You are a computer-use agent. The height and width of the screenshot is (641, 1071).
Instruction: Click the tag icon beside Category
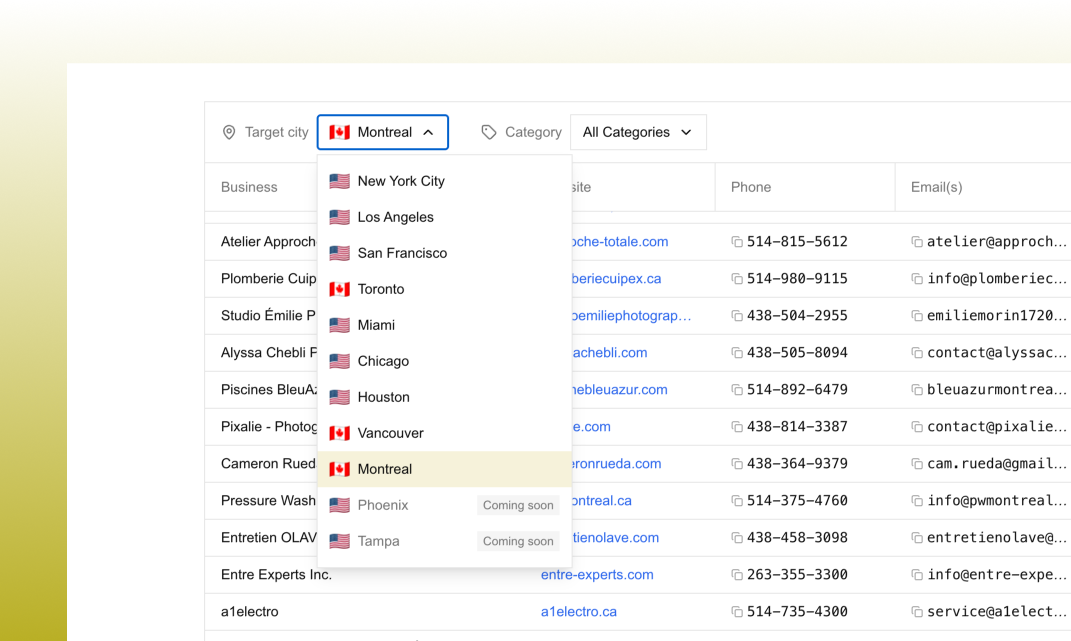488,131
